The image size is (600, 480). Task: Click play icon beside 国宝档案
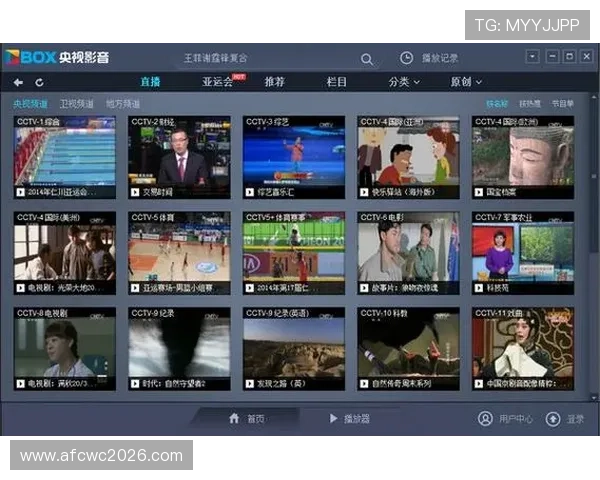point(478,192)
